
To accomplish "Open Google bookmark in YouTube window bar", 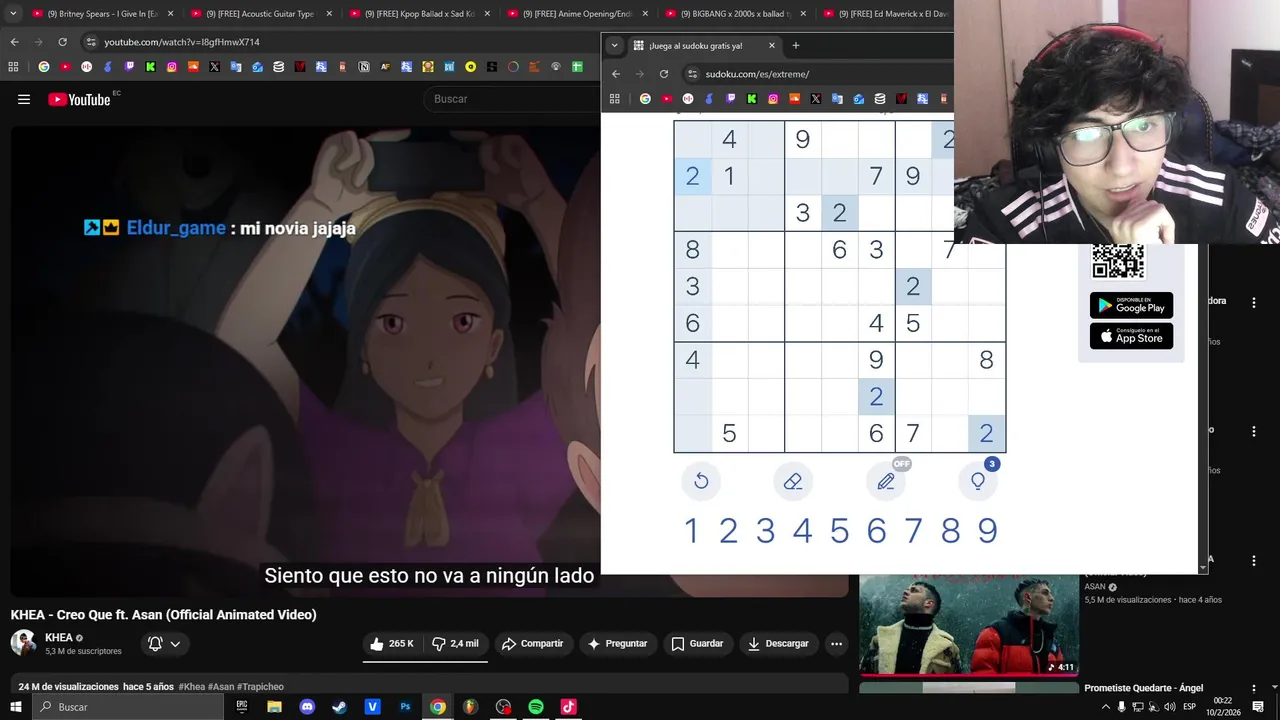I will point(43,67).
